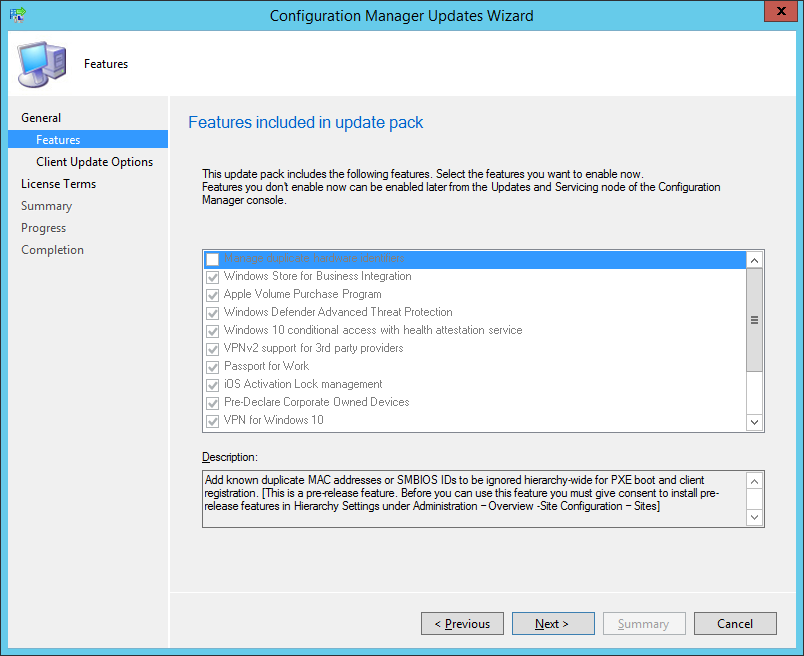Close the Configuration Manager Updates Wizard
This screenshot has width=804, height=656.
tap(781, 11)
